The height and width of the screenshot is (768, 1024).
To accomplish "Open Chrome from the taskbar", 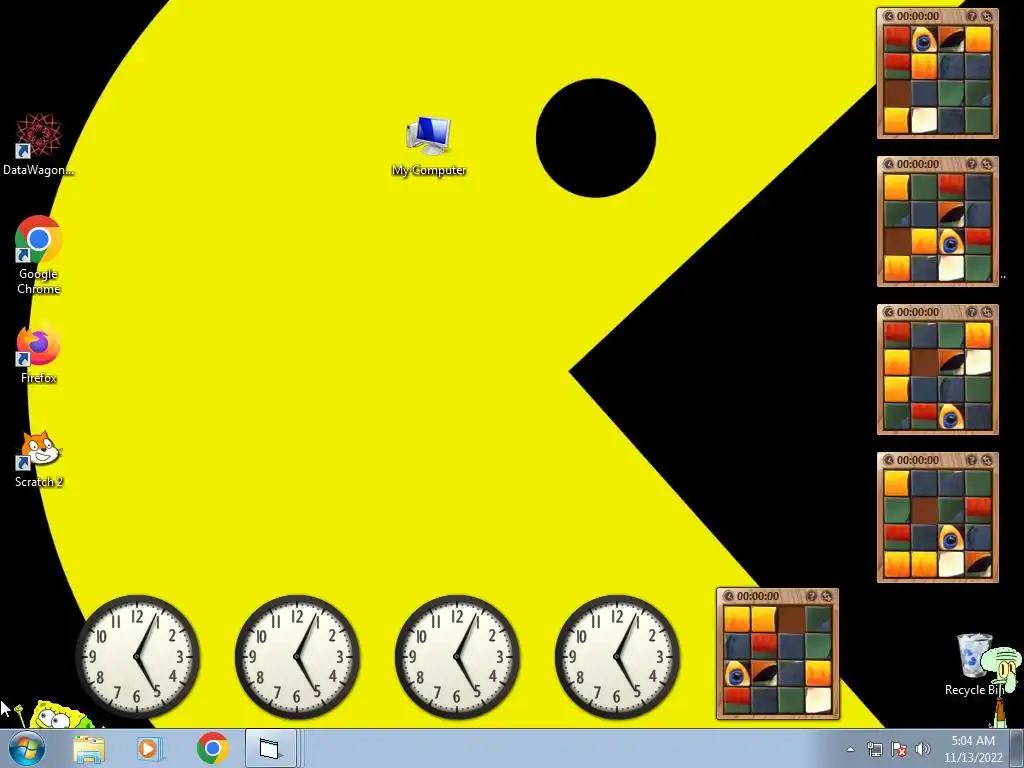I will coord(212,748).
